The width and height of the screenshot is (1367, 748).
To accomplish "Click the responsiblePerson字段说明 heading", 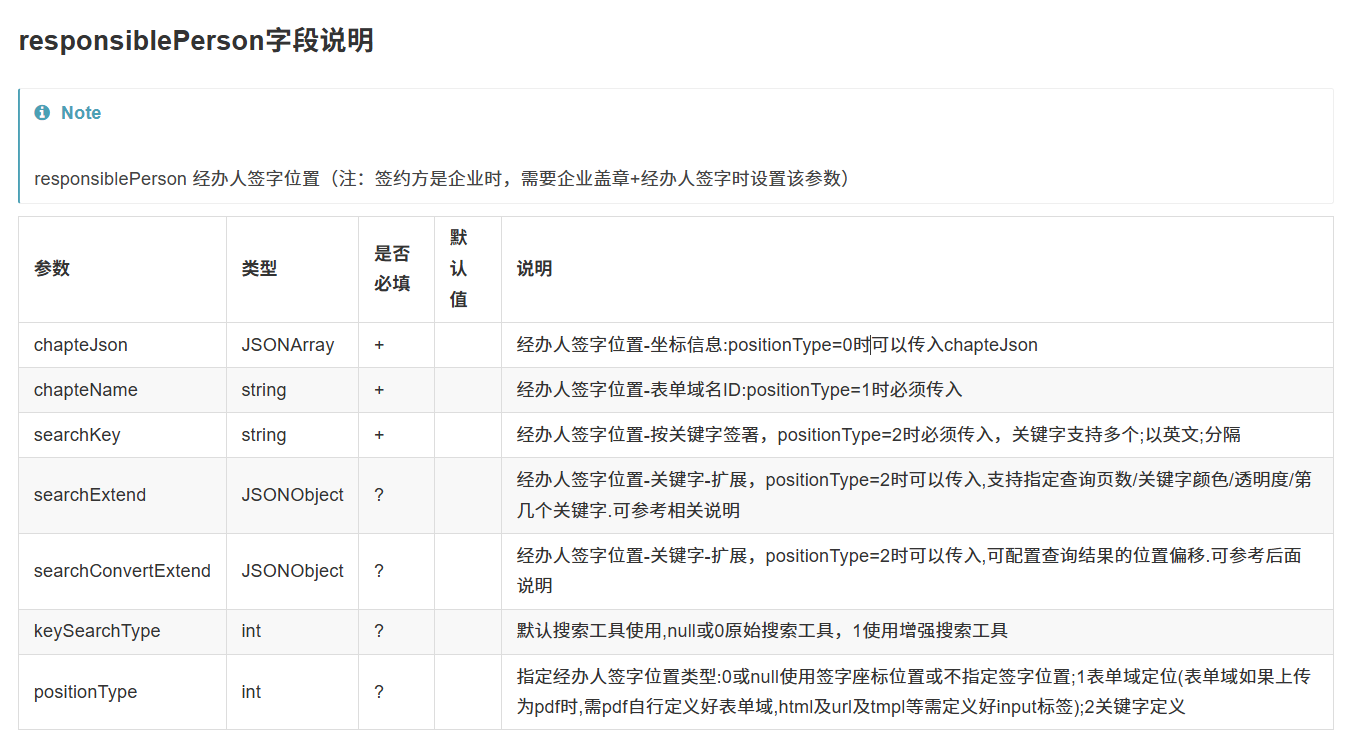I will click(196, 41).
